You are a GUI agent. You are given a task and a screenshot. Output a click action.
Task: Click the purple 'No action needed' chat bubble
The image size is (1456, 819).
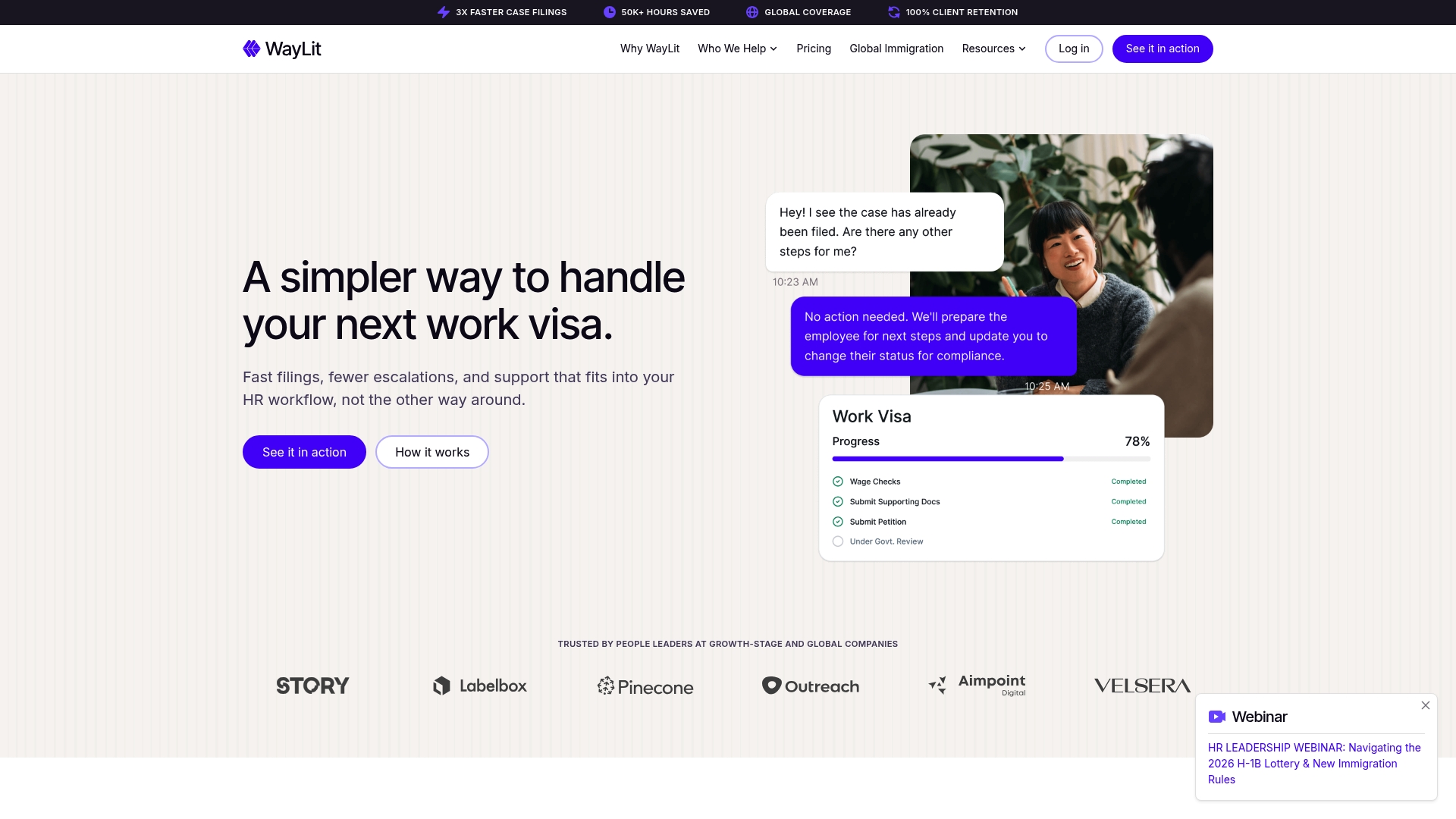[x=934, y=336]
